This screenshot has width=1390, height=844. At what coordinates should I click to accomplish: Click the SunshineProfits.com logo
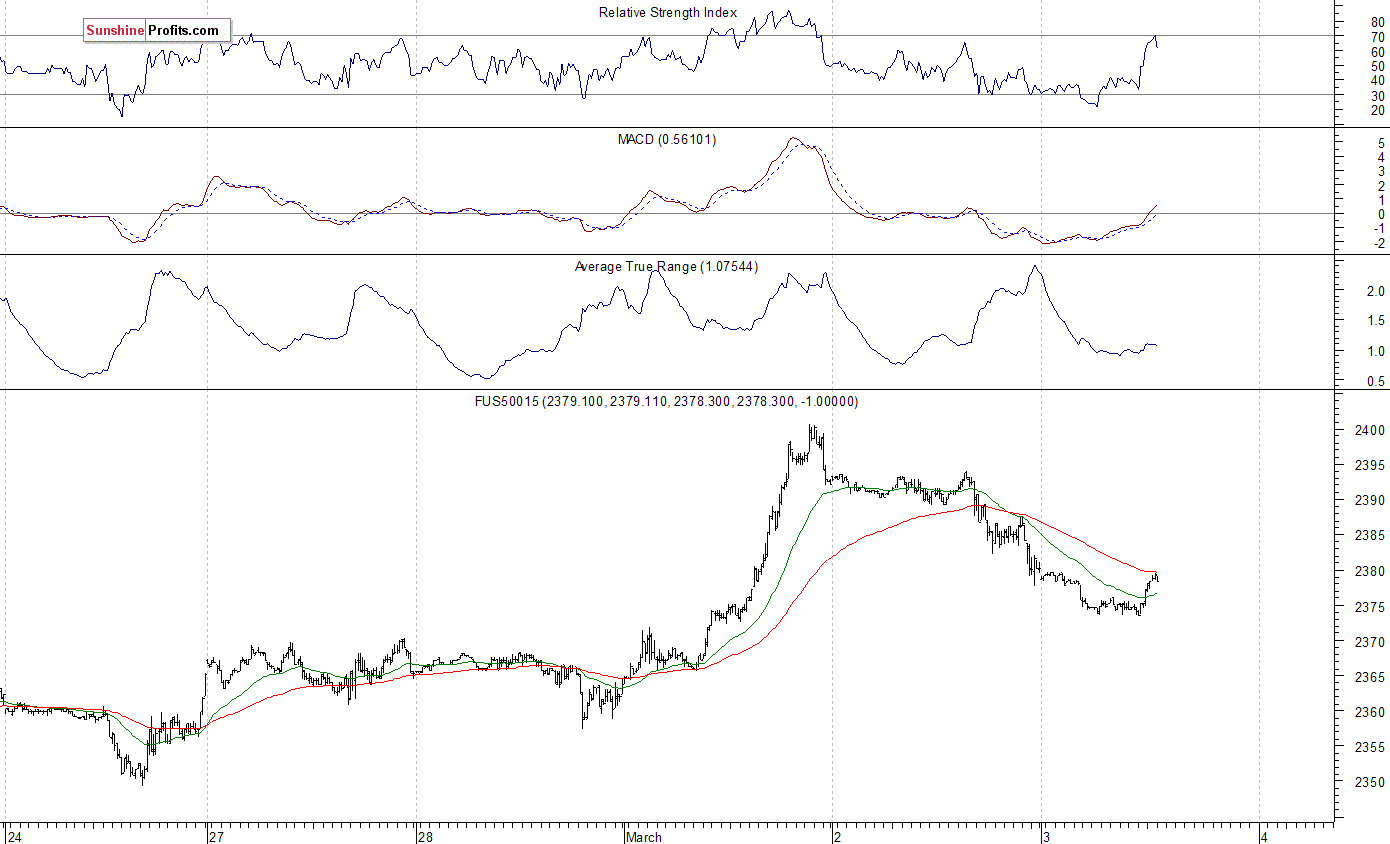pos(156,31)
